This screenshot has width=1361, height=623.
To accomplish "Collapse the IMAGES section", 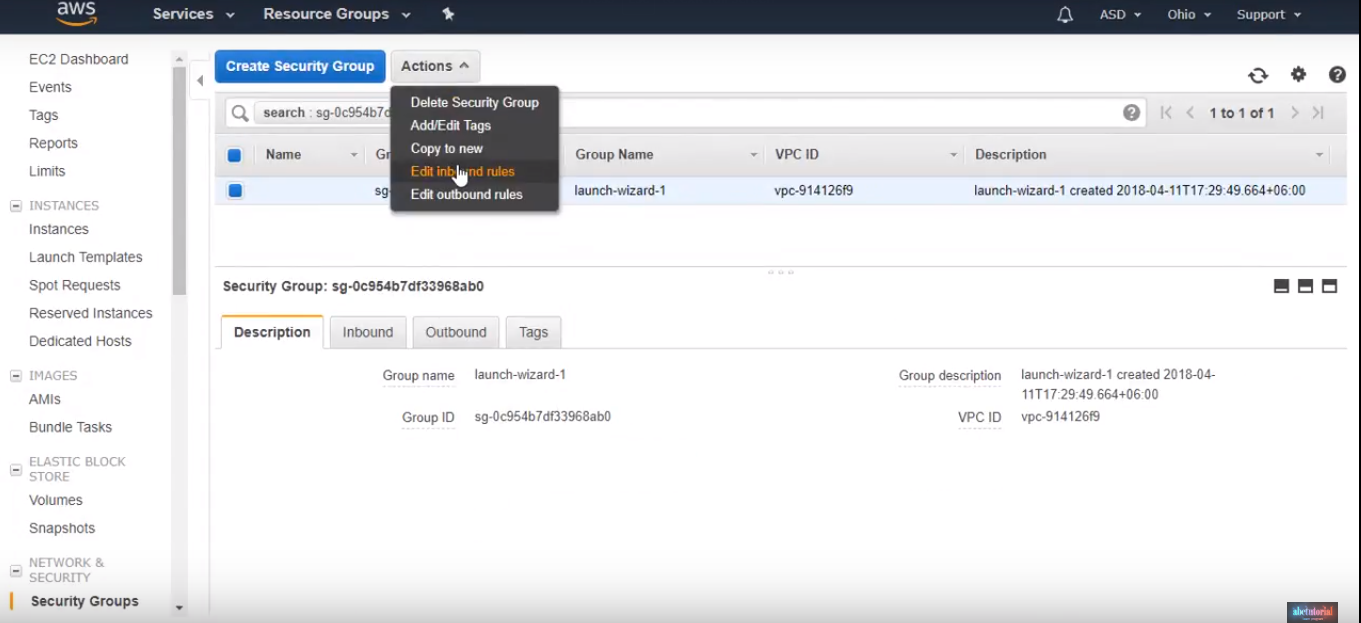I will 15,376.
